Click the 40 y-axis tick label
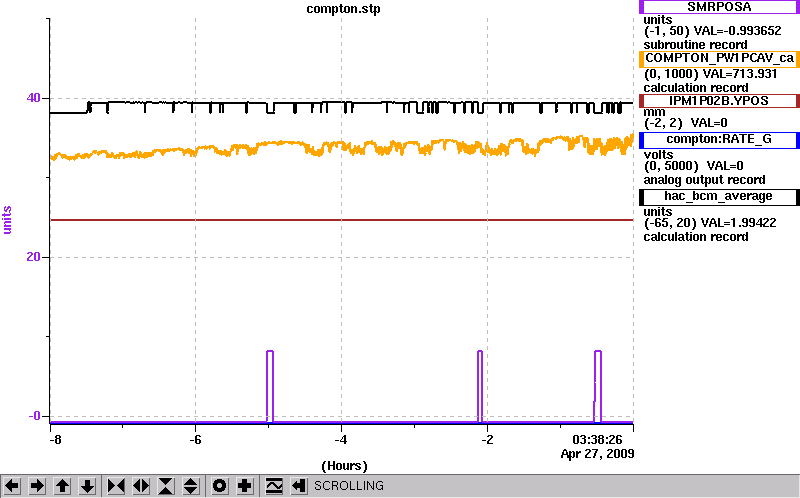This screenshot has height=498, width=800. point(33,97)
